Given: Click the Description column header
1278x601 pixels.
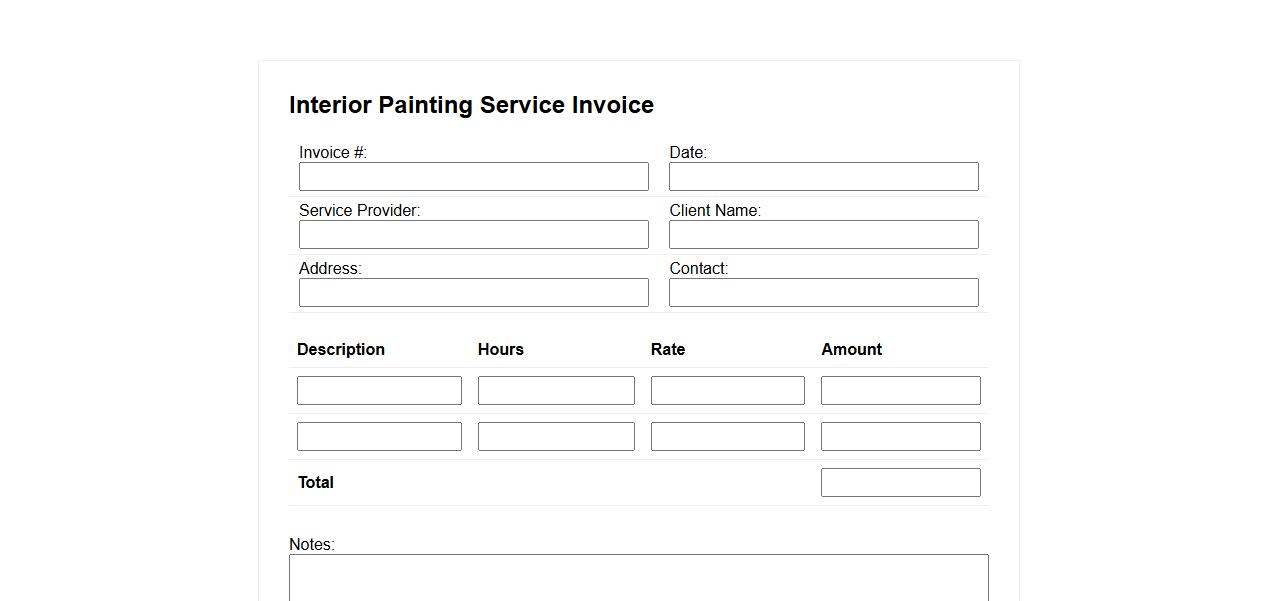Looking at the screenshot, I should pos(341,349).
